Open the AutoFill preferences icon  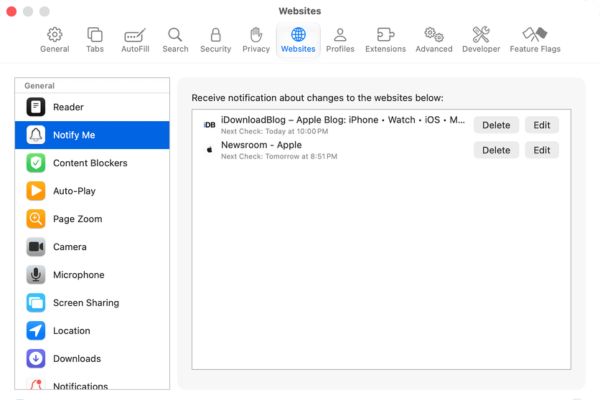[x=135, y=35]
